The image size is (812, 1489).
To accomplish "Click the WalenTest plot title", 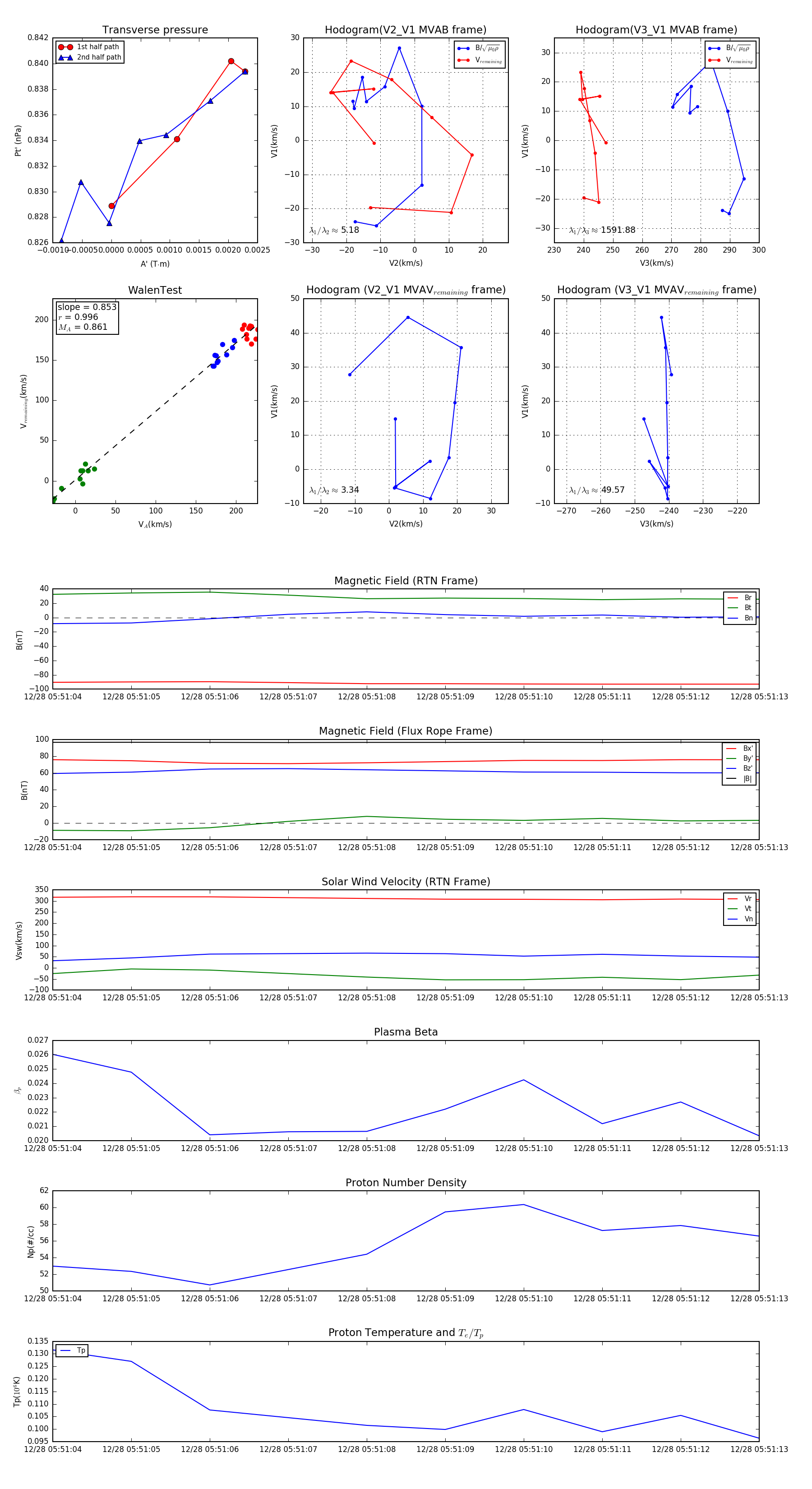I will pos(155,290).
